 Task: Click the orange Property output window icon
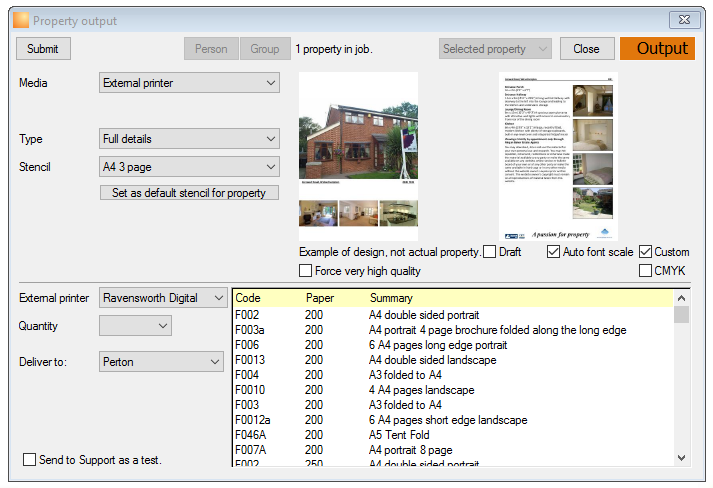click(x=21, y=20)
